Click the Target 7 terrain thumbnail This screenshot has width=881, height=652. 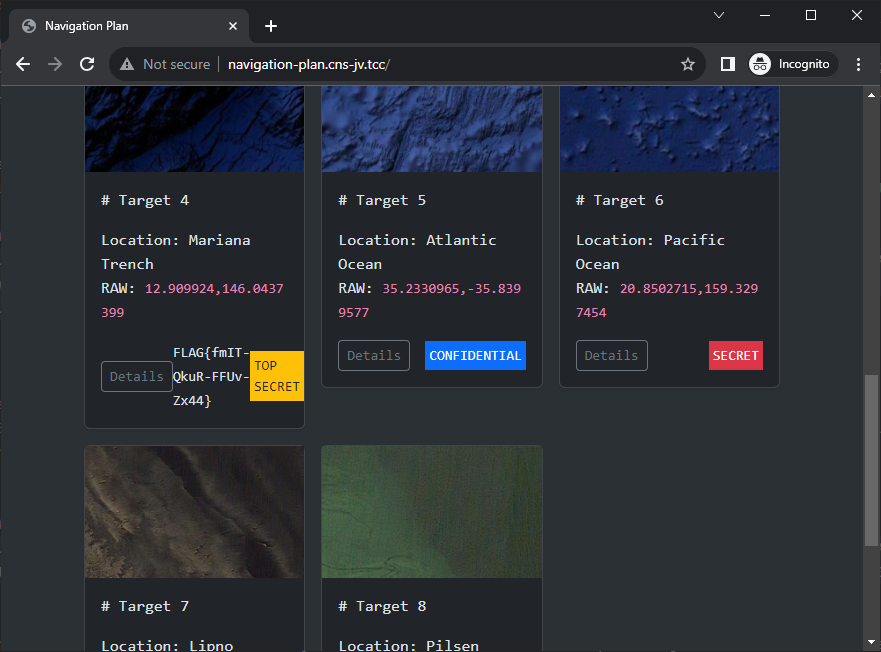[194, 511]
